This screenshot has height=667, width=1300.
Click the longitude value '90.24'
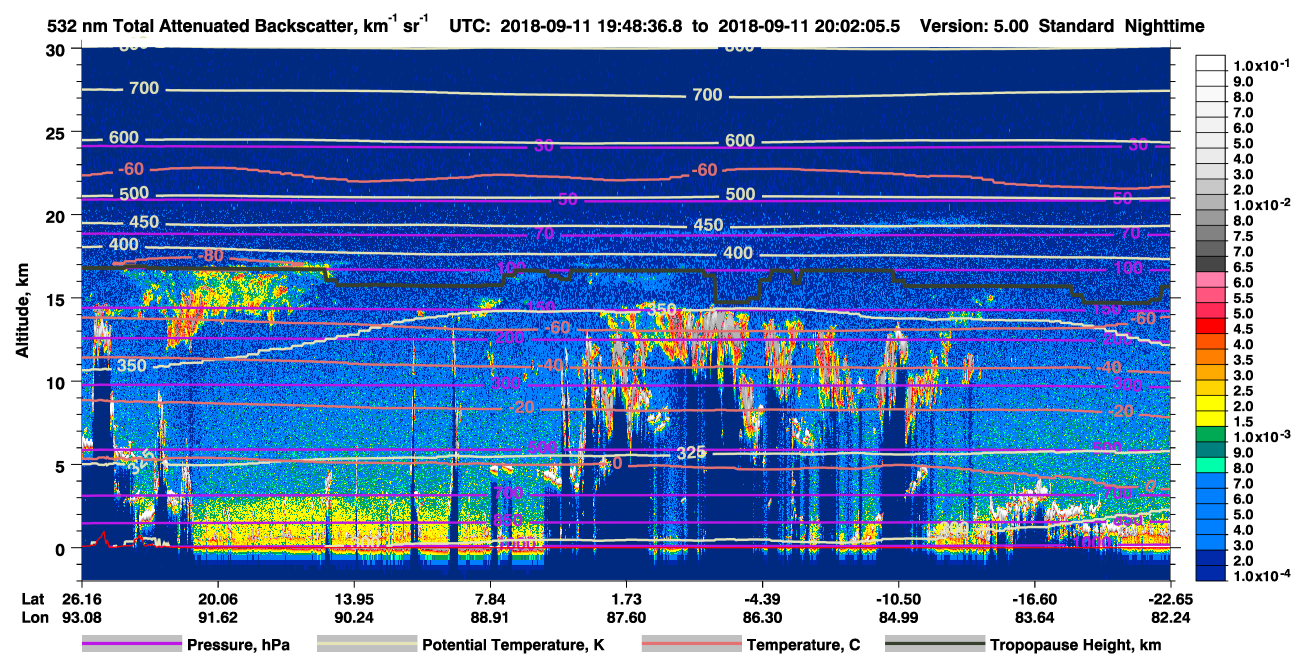click(x=353, y=617)
